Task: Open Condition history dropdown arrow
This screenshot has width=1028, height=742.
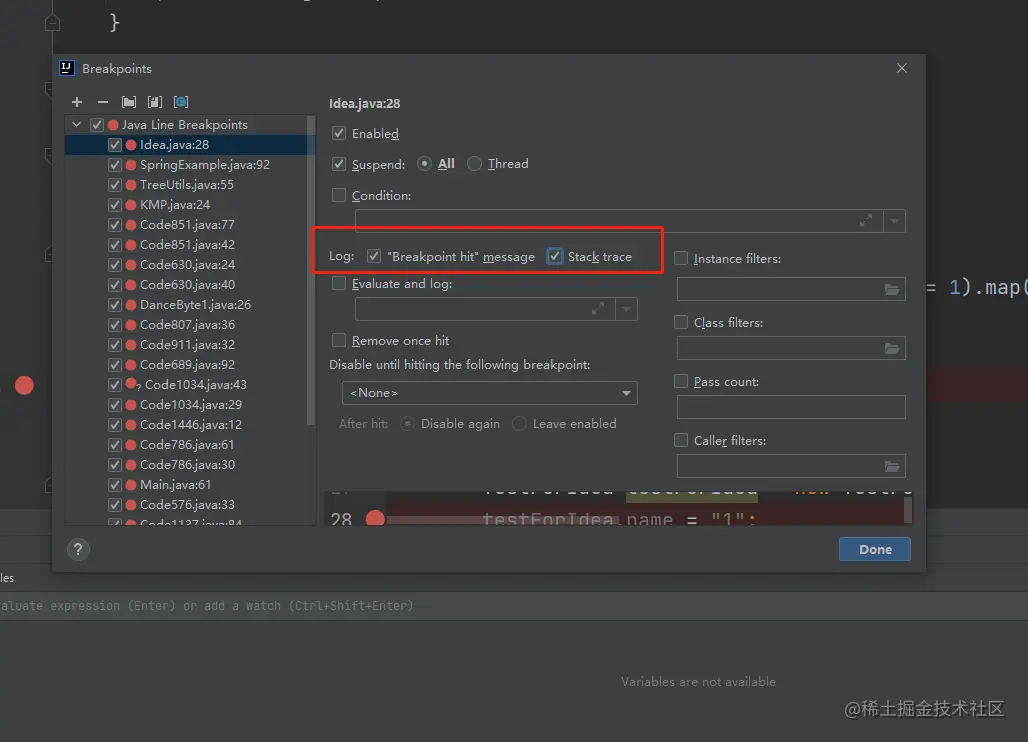Action: click(x=894, y=222)
